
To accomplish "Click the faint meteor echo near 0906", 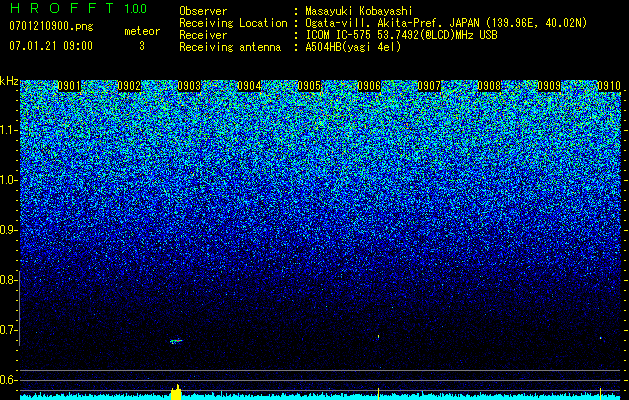I will 378,337.
